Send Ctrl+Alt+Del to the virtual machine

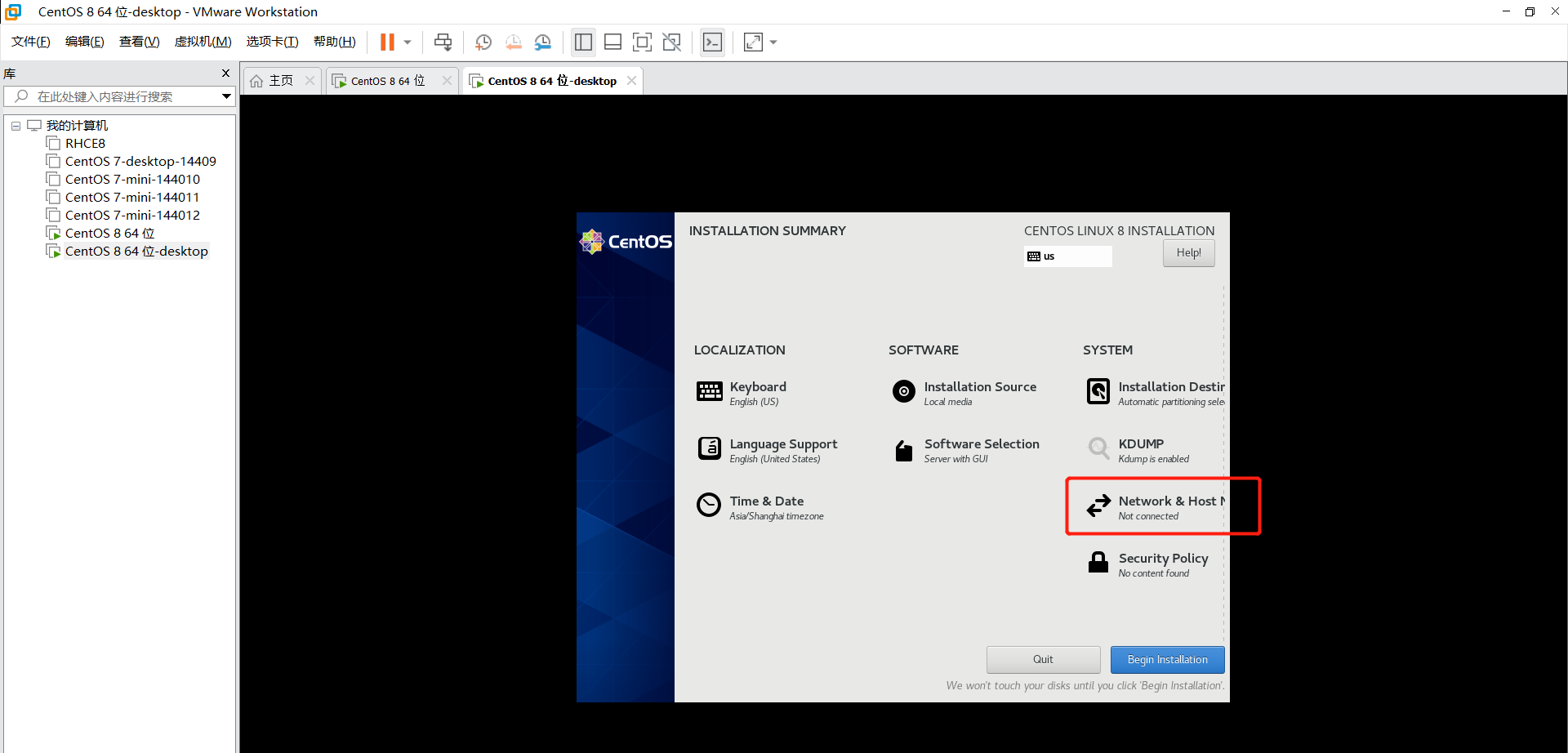[x=443, y=42]
